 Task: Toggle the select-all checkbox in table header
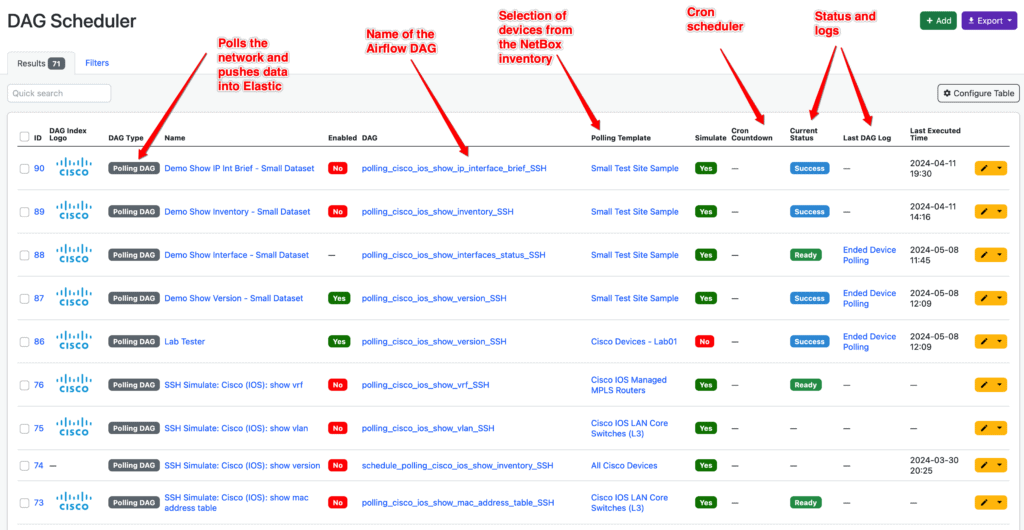tap(24, 137)
